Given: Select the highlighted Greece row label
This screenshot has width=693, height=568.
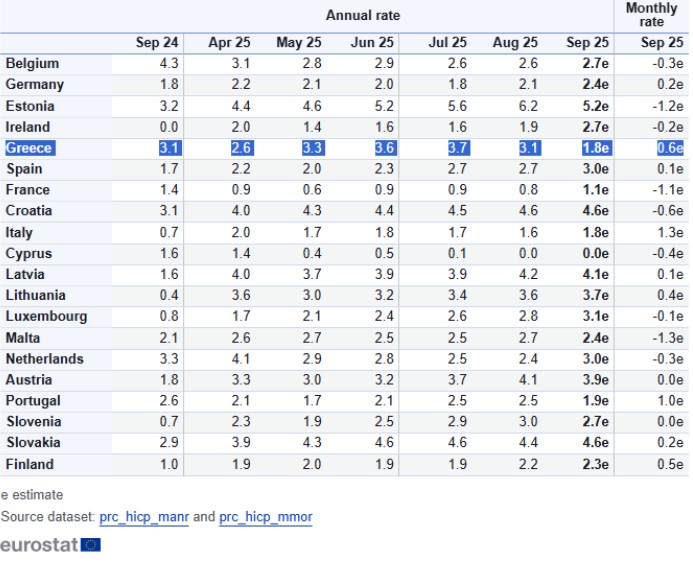Looking at the screenshot, I should coord(29,148).
